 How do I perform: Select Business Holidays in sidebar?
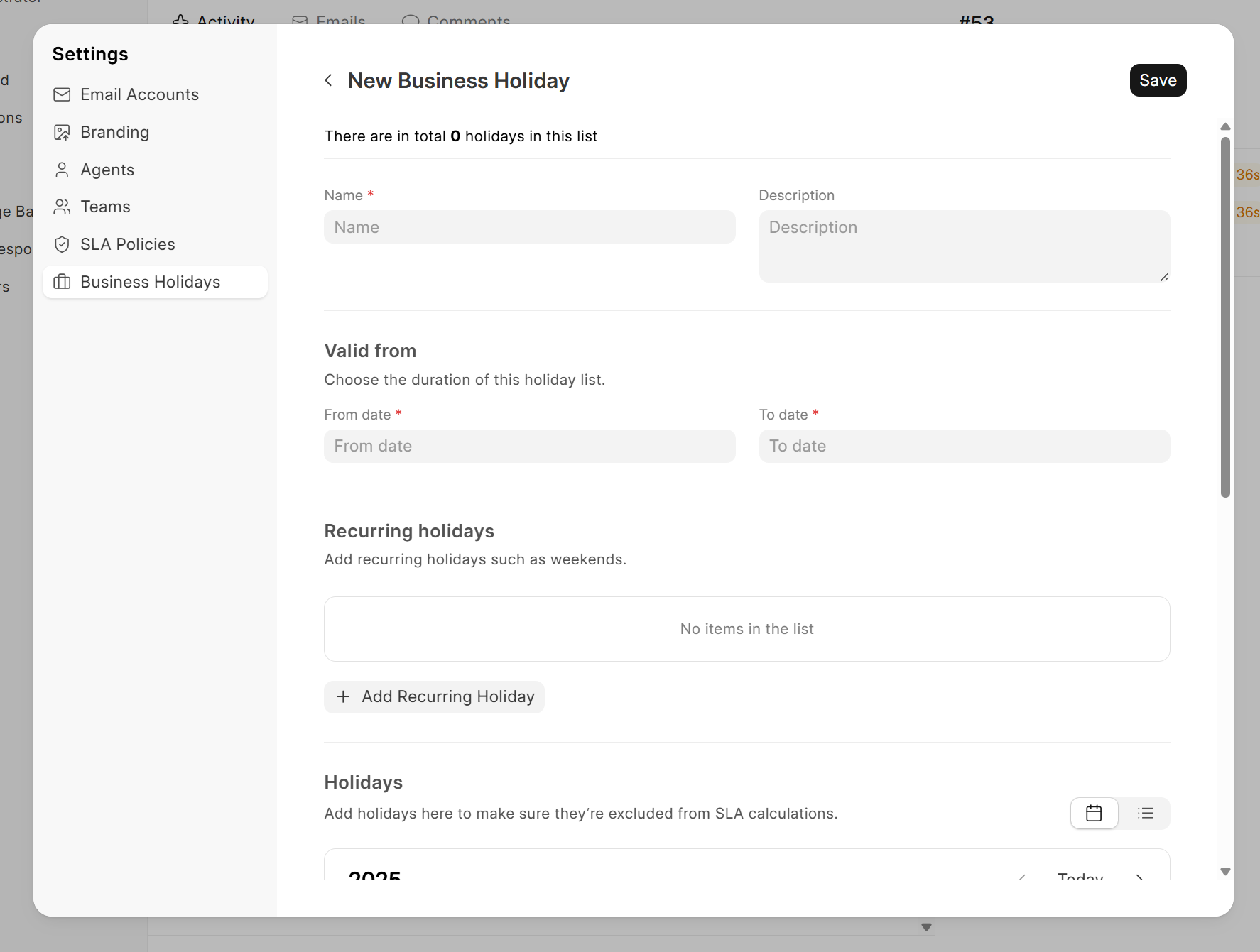coord(150,282)
